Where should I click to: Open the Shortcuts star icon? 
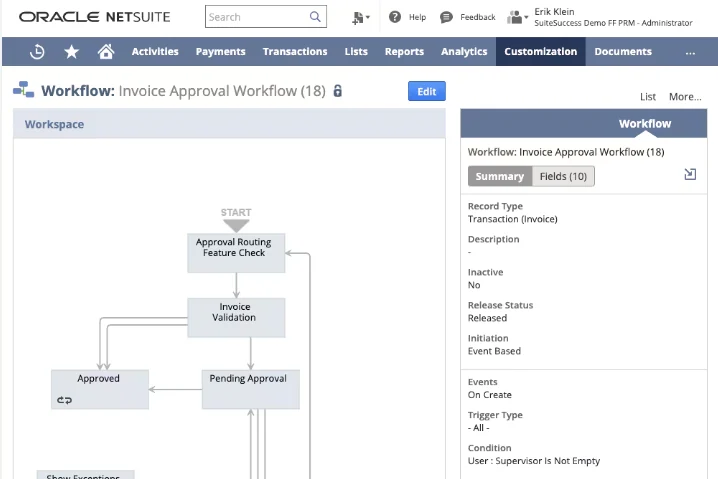tap(71, 52)
